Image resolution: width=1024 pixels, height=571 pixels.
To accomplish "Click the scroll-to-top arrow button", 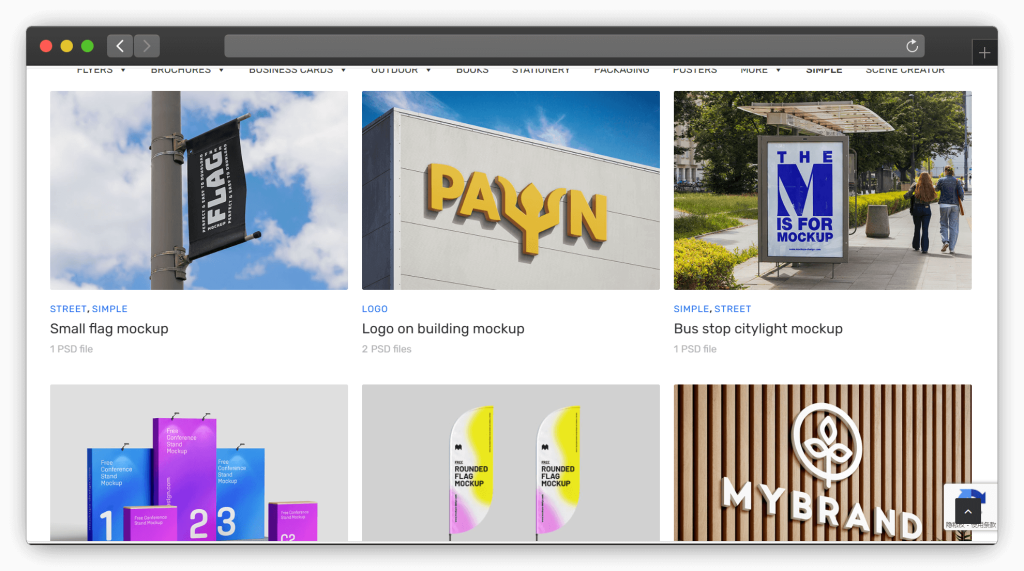I will point(967,511).
